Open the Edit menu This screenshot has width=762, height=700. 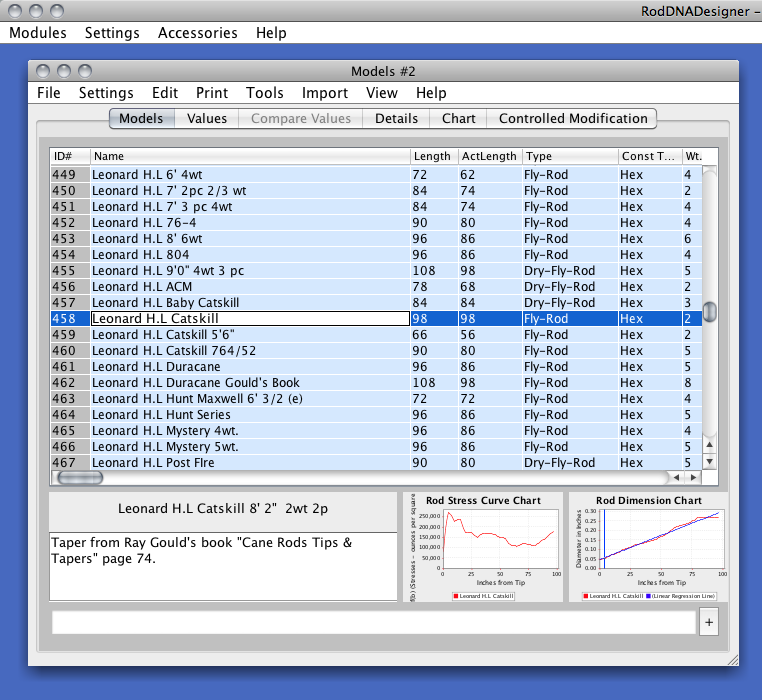point(165,92)
